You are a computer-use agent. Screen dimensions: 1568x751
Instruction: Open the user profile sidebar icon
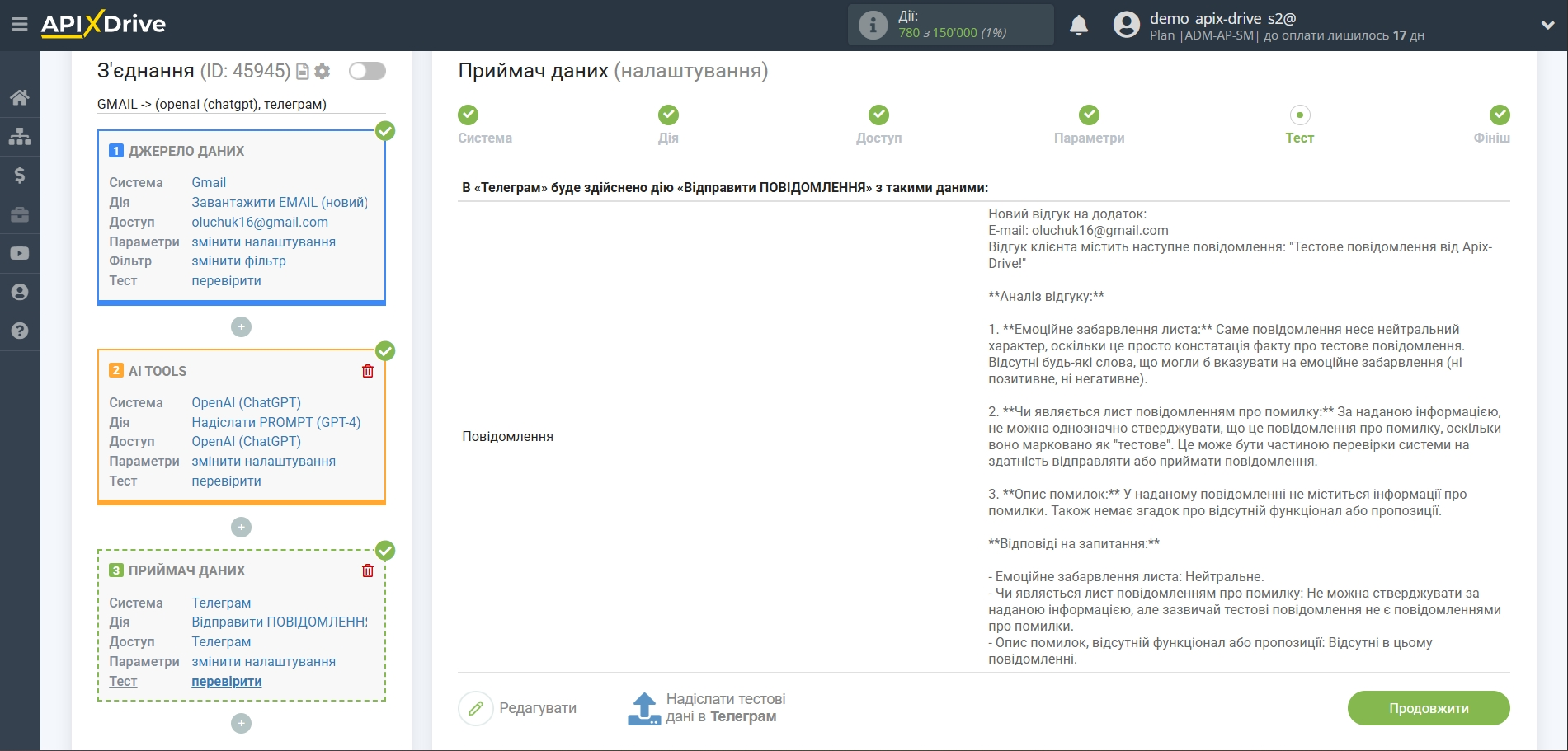pyautogui.click(x=20, y=292)
